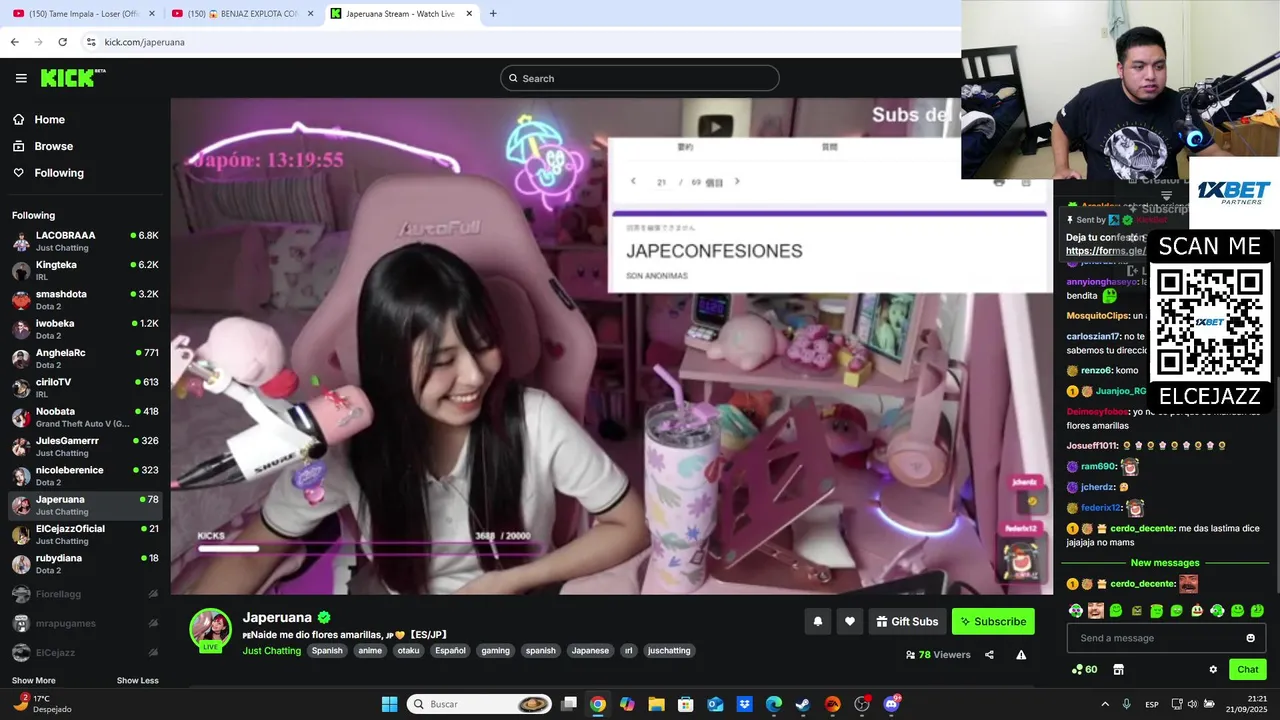Open chat settings gear

(x=1213, y=669)
